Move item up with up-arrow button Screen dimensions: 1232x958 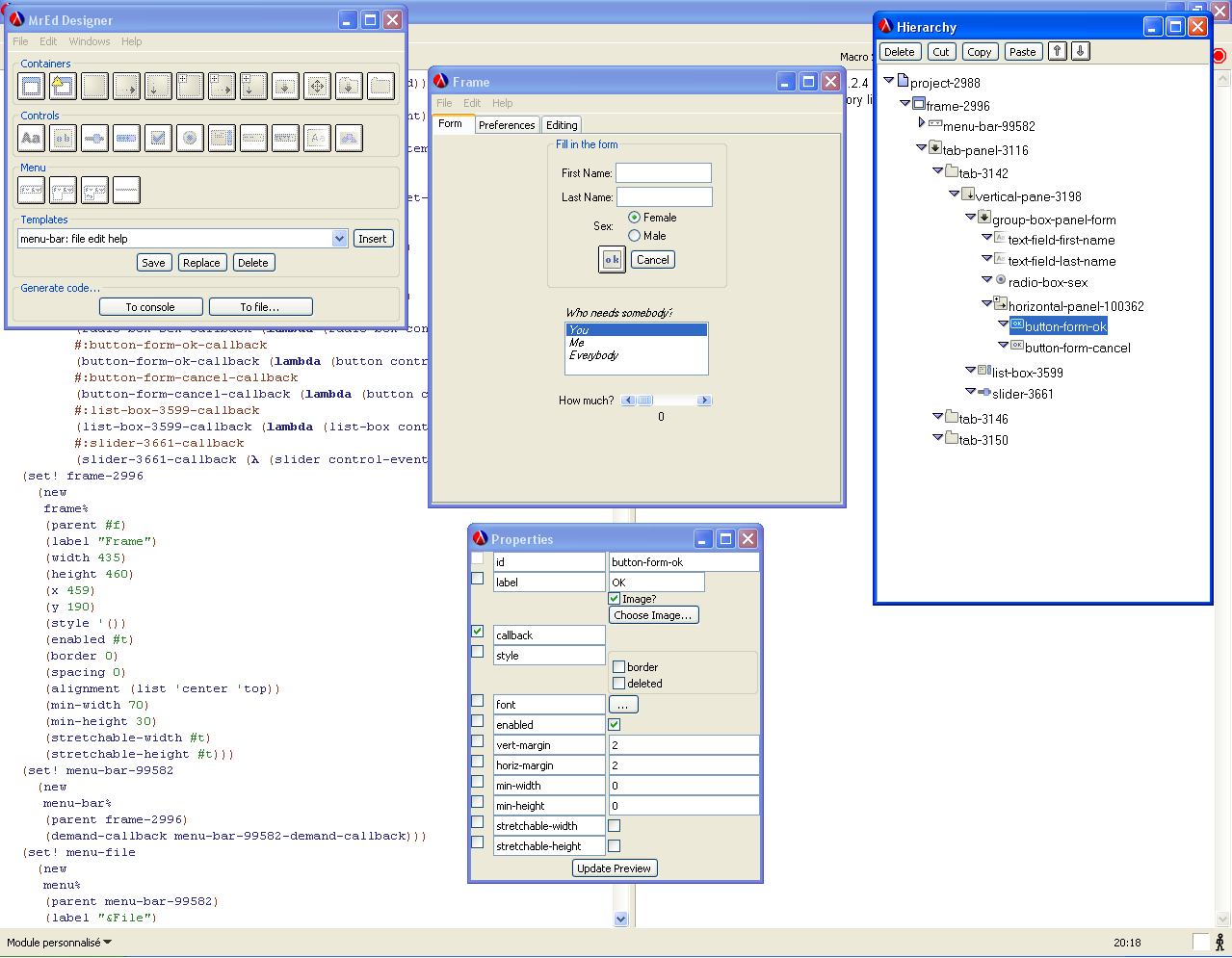click(1057, 52)
